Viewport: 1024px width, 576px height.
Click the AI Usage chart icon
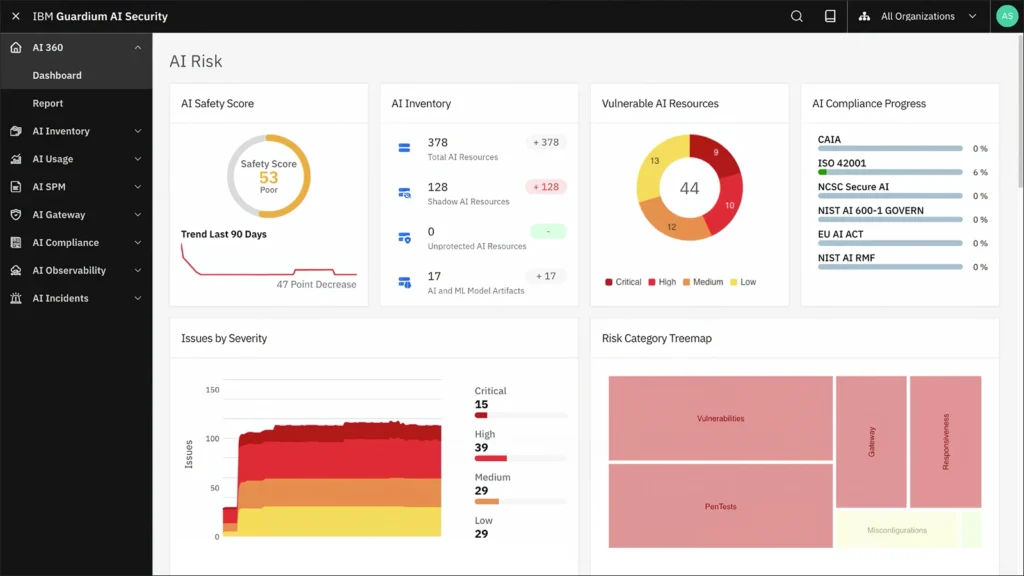tap(16, 159)
